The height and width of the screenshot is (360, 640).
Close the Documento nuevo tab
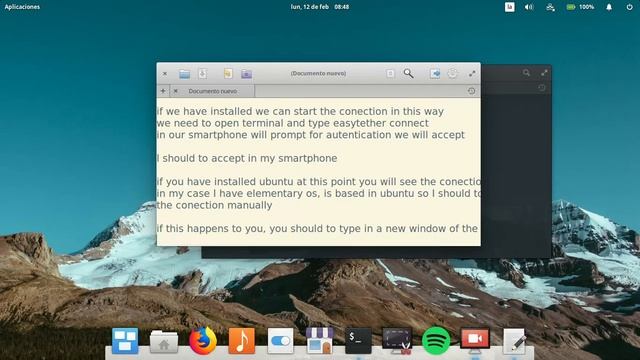click(176, 91)
